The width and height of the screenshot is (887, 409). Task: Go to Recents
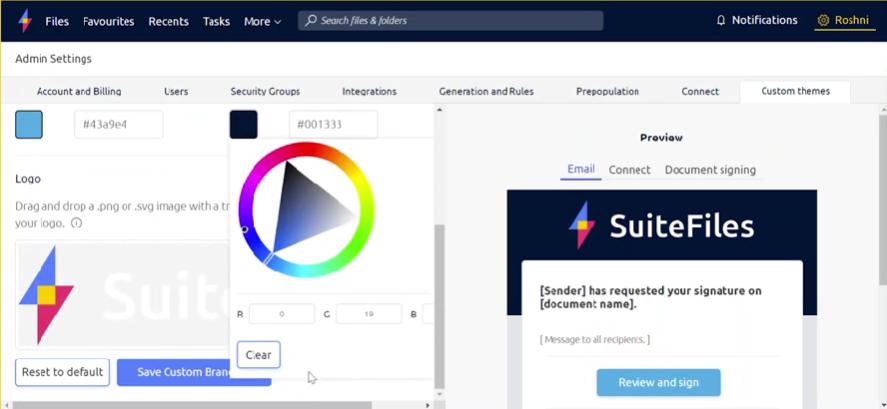[169, 21]
